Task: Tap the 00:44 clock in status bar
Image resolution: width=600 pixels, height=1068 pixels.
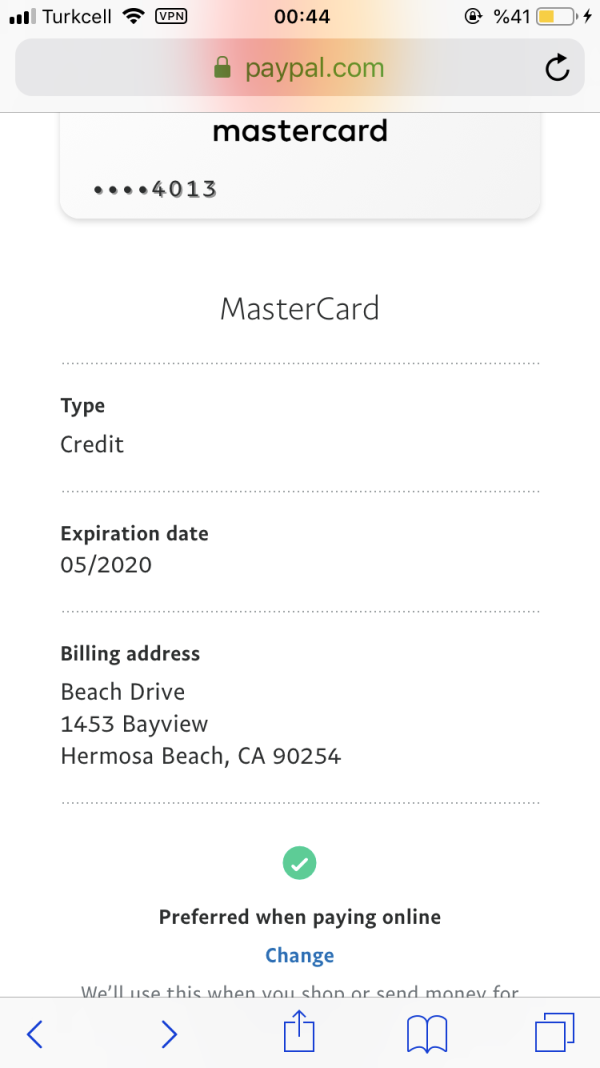Action: (x=301, y=17)
